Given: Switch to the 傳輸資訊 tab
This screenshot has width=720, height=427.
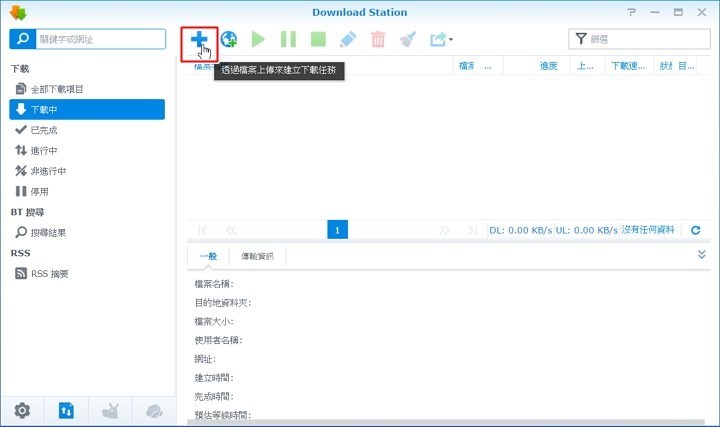Looking at the screenshot, I should pos(257,256).
